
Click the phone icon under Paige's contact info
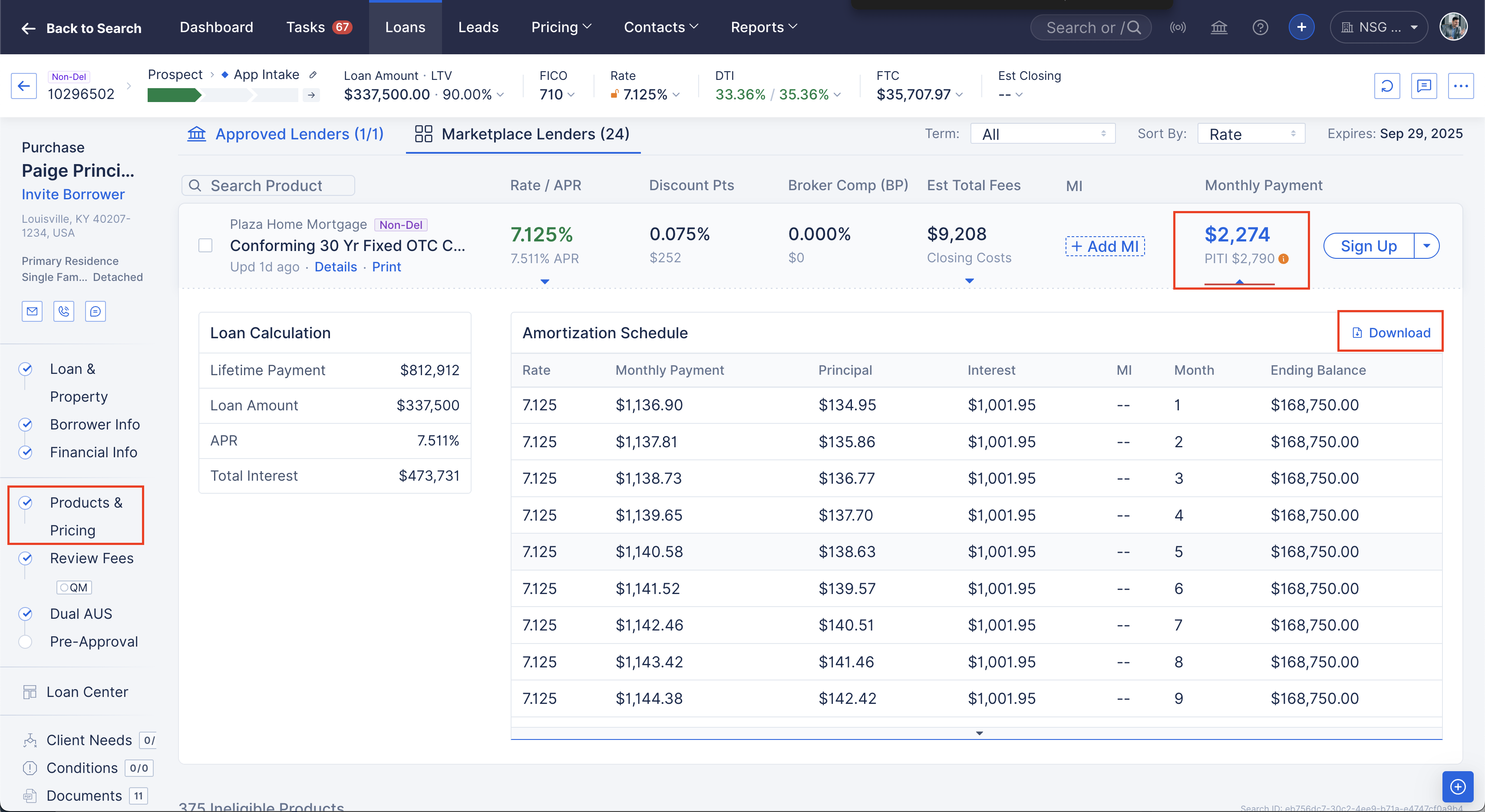coord(63,310)
